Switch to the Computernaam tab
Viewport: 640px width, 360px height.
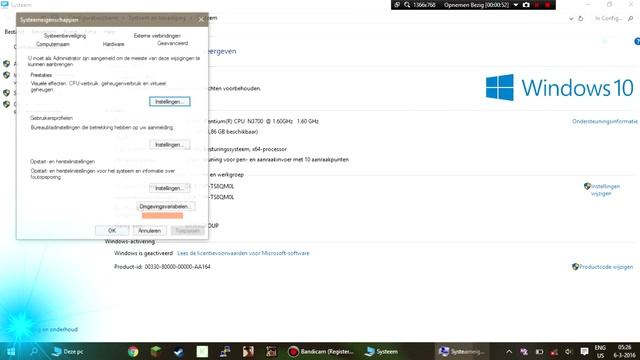click(53, 44)
